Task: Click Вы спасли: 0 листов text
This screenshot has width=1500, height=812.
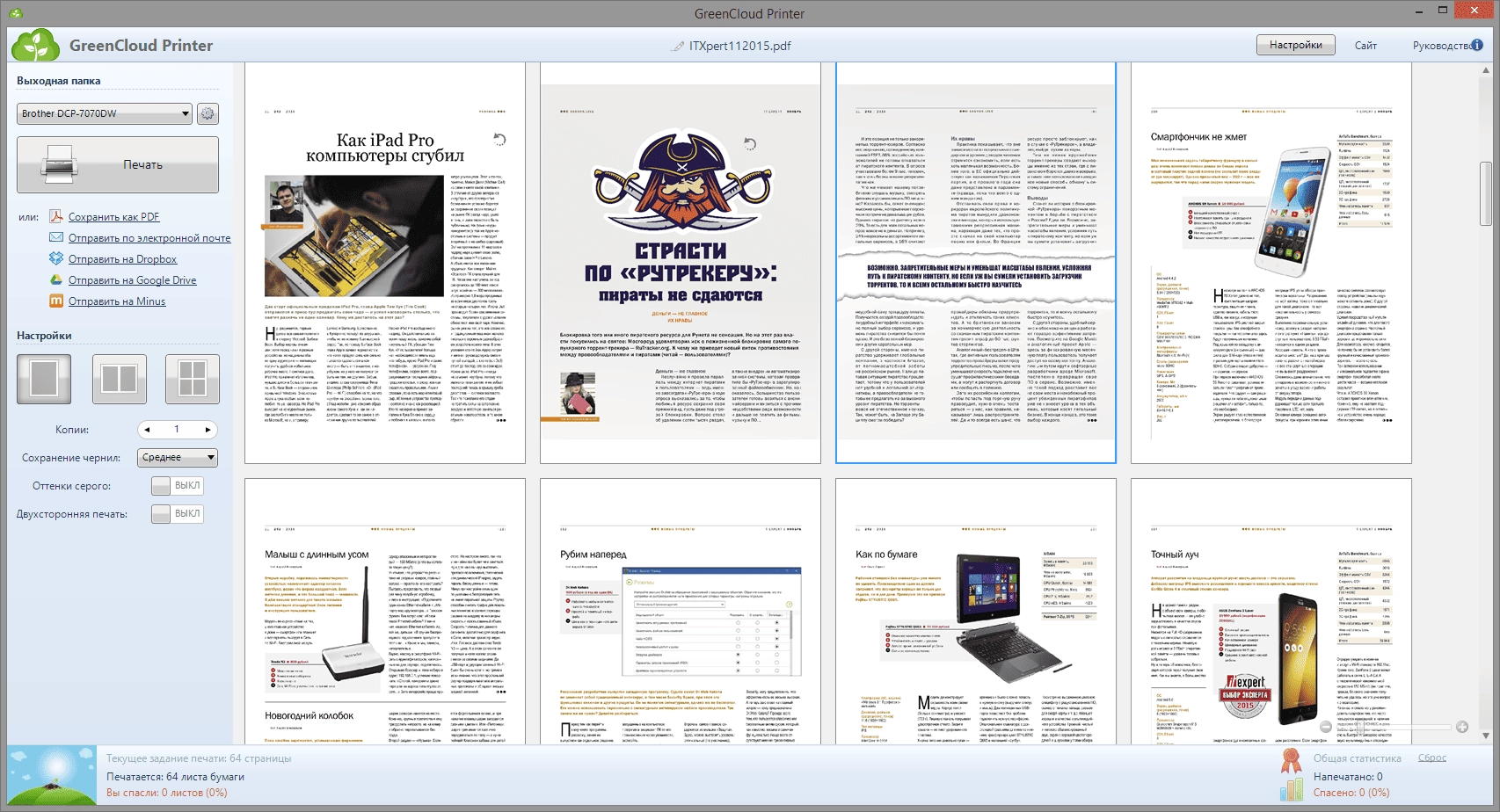Action: click(167, 793)
